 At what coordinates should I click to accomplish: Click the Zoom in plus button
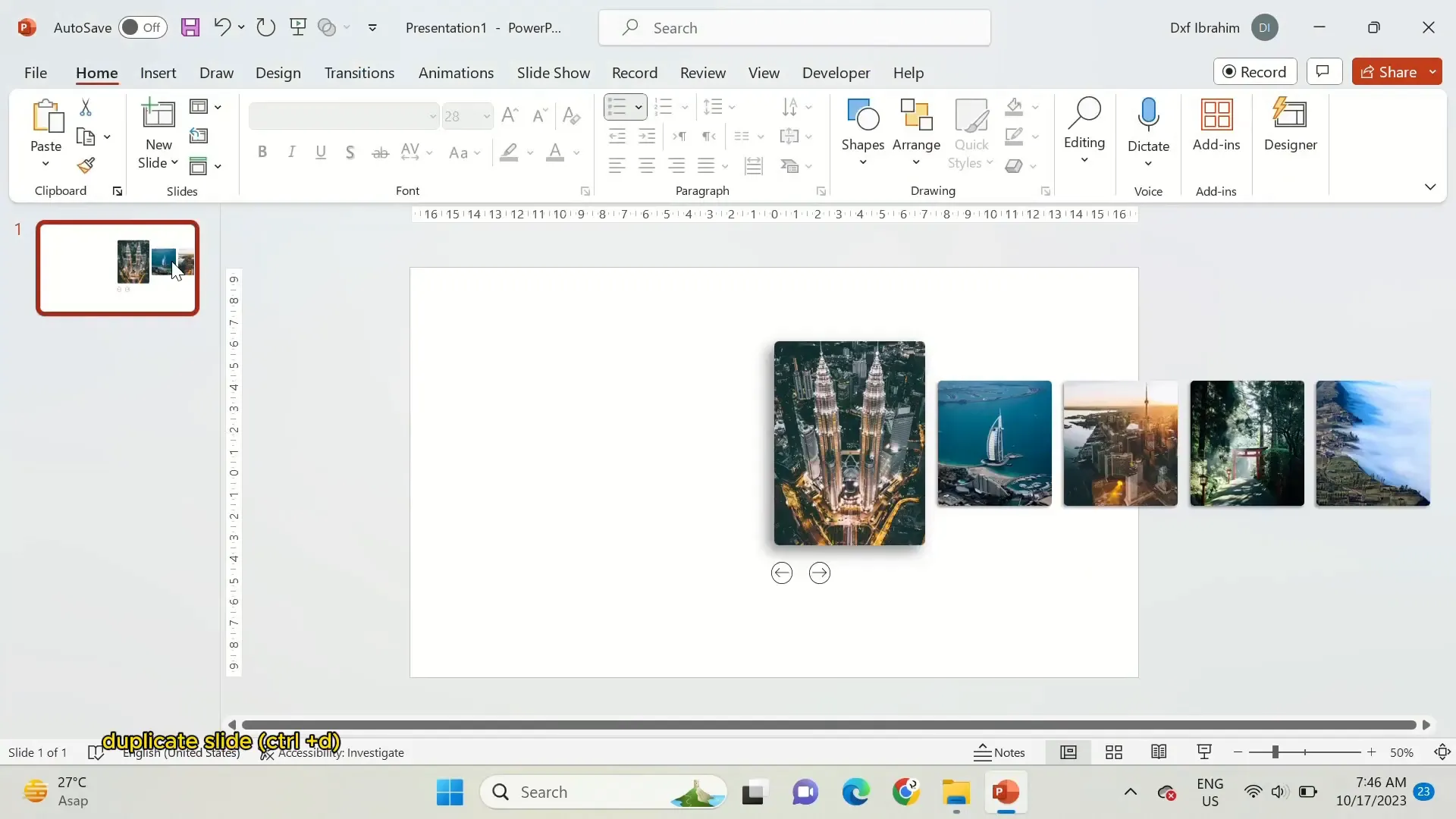pyautogui.click(x=1371, y=752)
